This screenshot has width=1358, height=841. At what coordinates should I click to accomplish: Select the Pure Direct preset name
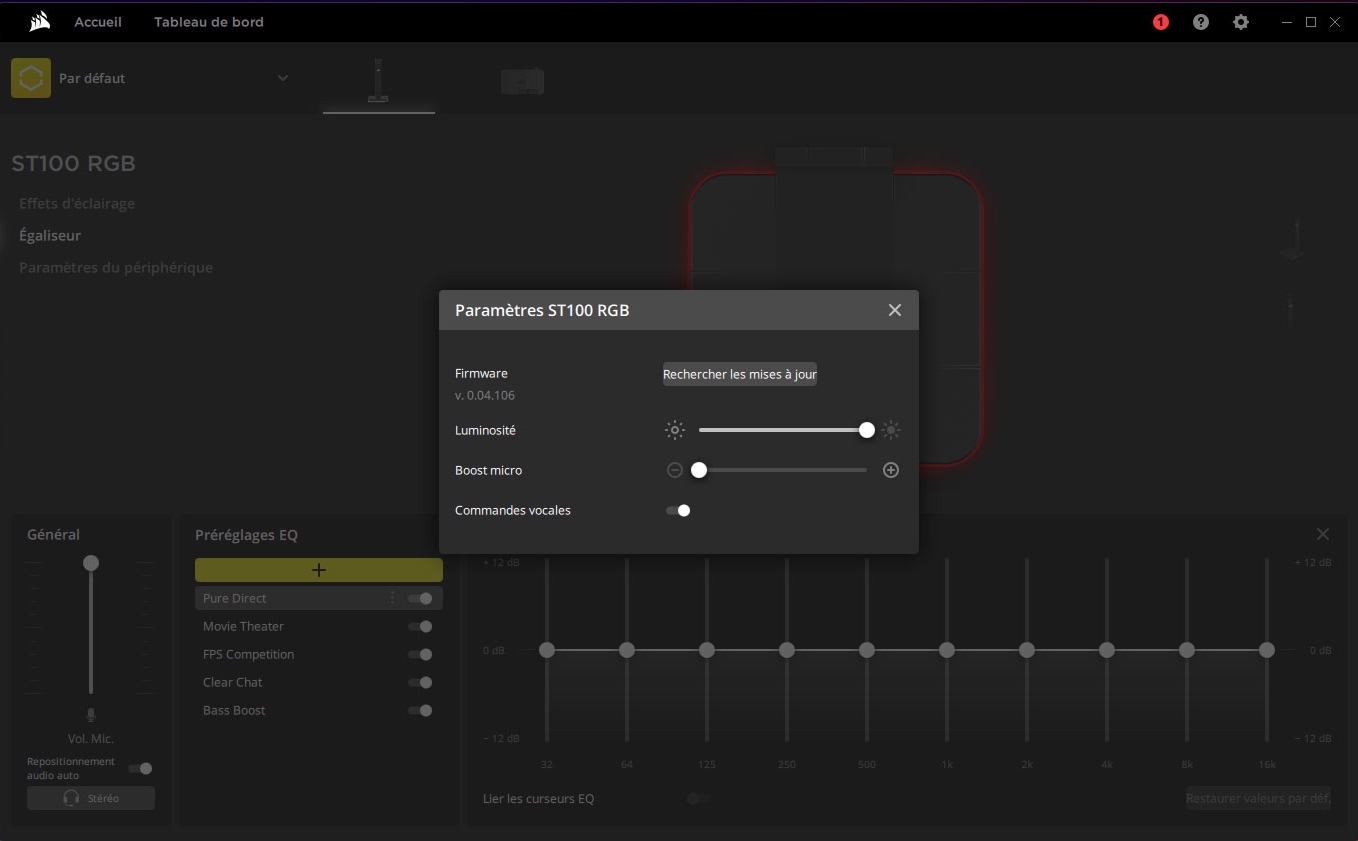tap(235, 598)
